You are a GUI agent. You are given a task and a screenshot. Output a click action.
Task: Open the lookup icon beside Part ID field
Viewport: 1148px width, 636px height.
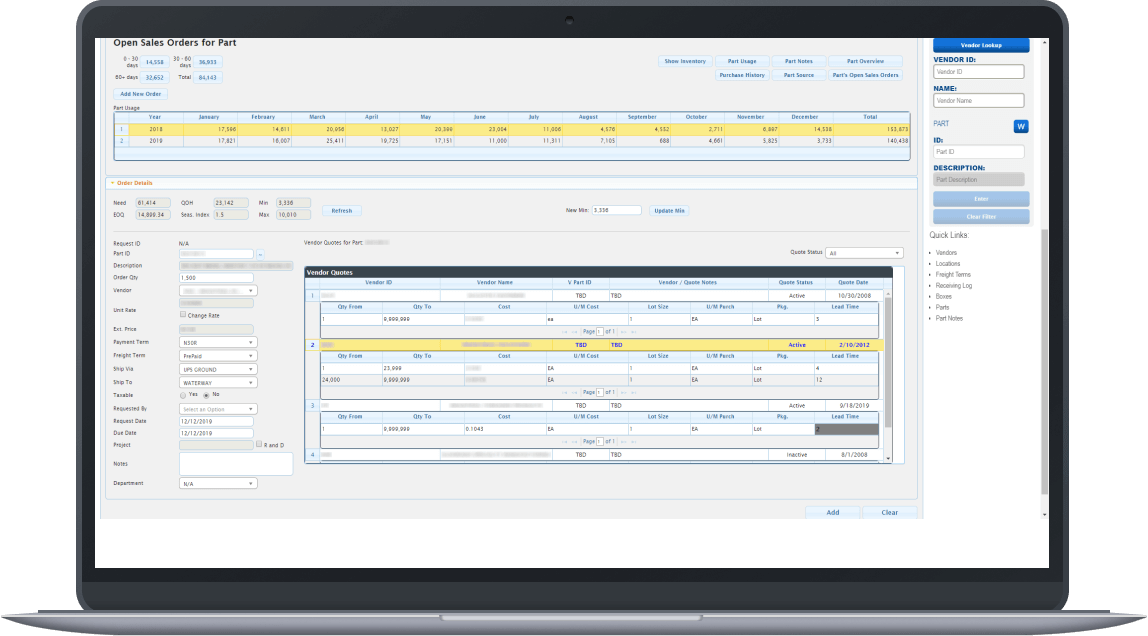tap(260, 254)
